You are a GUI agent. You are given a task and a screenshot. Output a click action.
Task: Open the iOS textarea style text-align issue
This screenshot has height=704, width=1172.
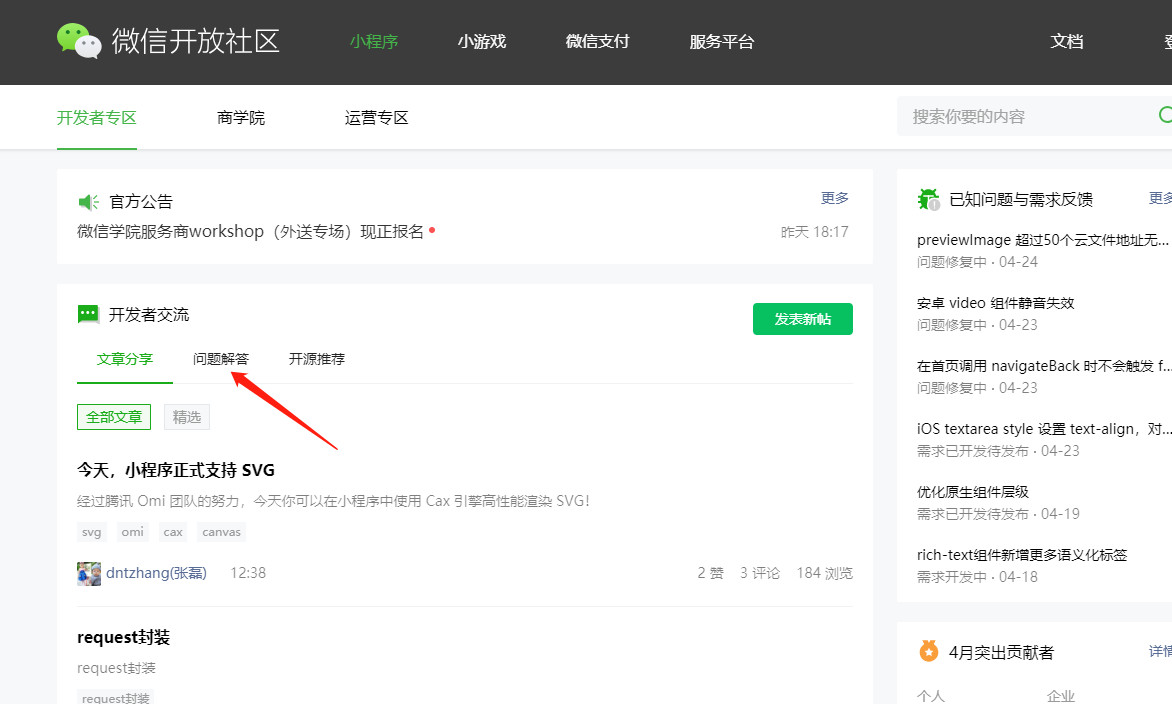pos(1043,429)
